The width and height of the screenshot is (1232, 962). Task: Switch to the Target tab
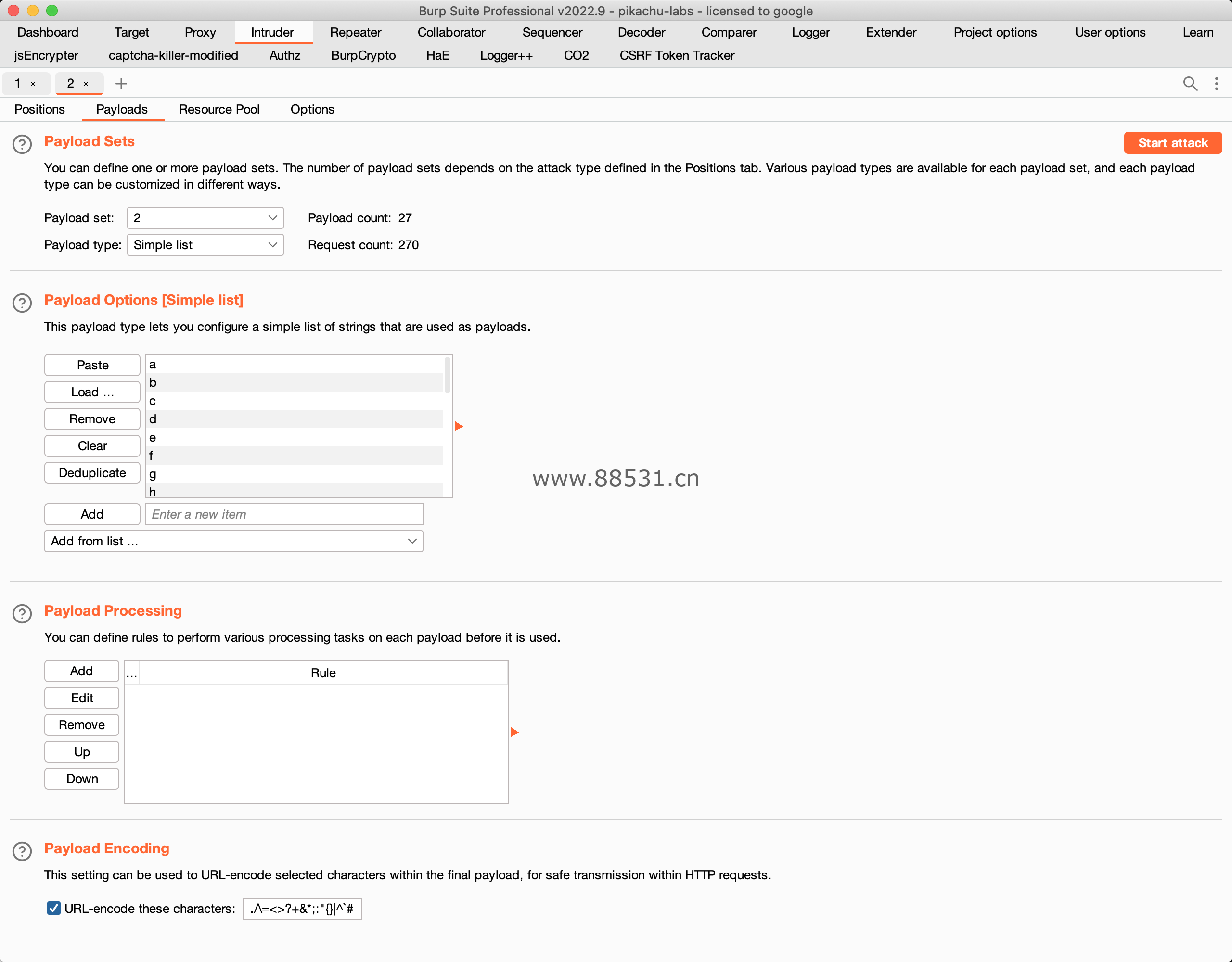131,32
